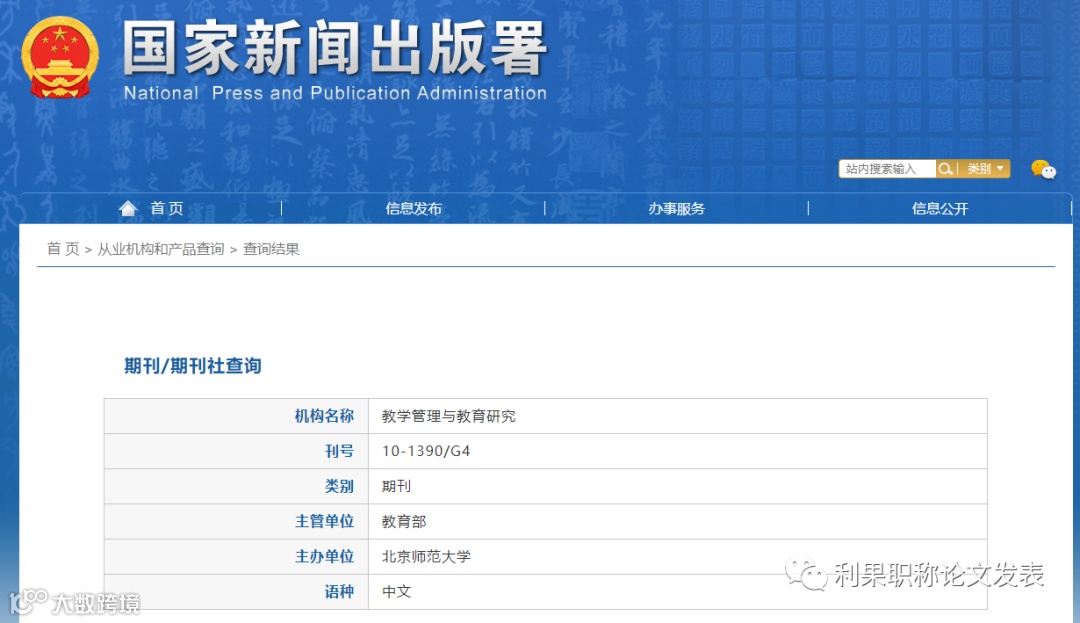
Task: Open the 办事服务 navigation menu
Action: 676,209
